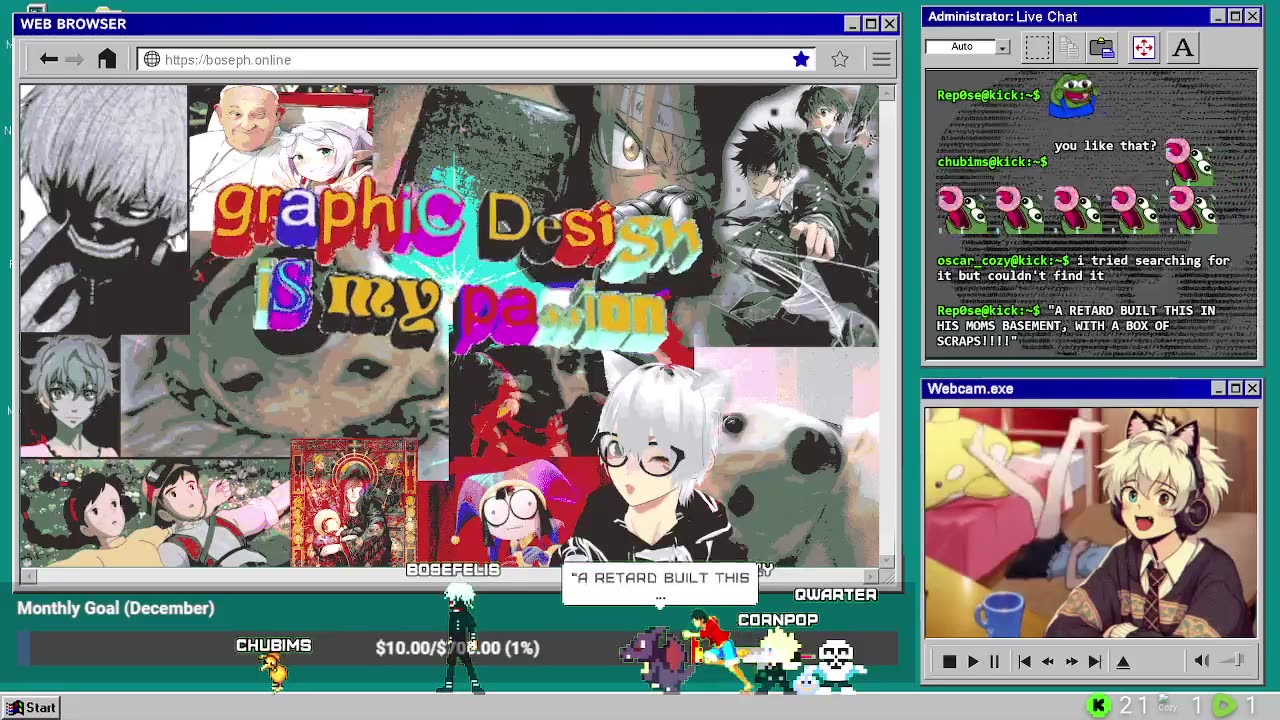Fast forward in the Webcam.exe player
The image size is (1280, 720).
point(1071,661)
